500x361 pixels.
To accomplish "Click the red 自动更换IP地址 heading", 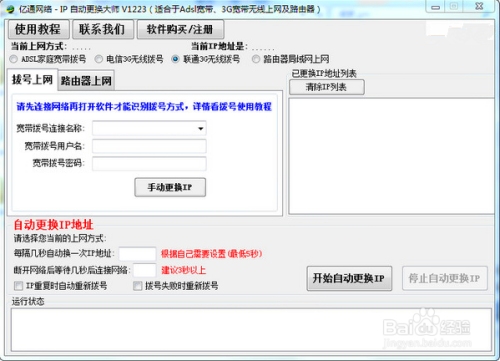I will coord(53,225).
